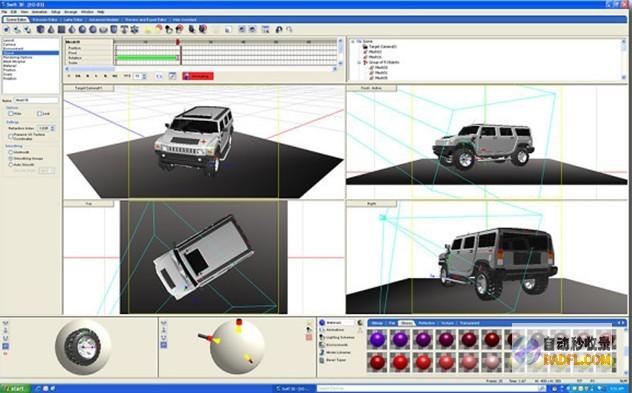Select the Unsmooth radio button

[x=11, y=152]
